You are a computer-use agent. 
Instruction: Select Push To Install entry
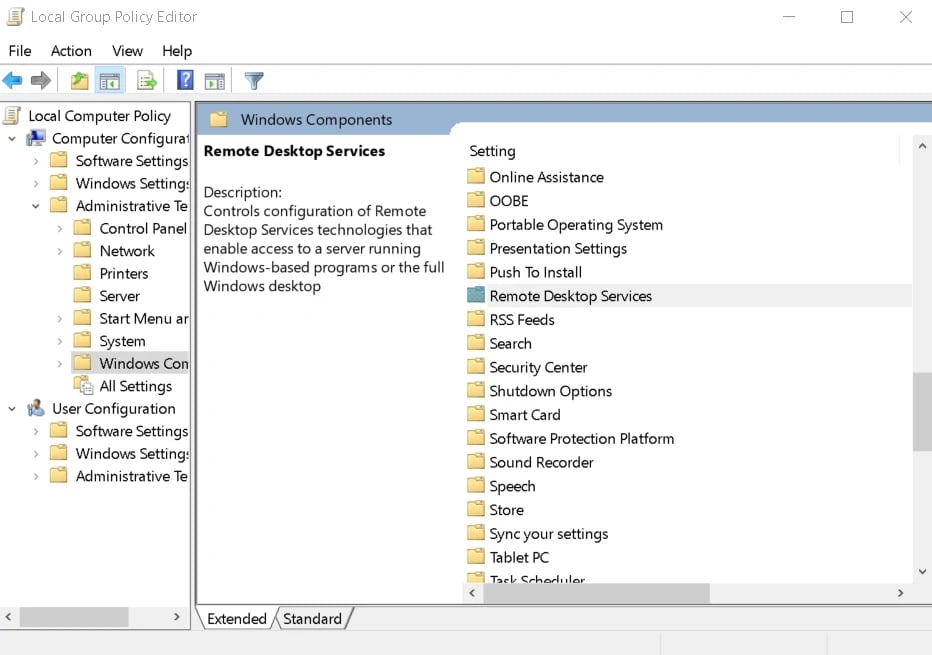[535, 272]
